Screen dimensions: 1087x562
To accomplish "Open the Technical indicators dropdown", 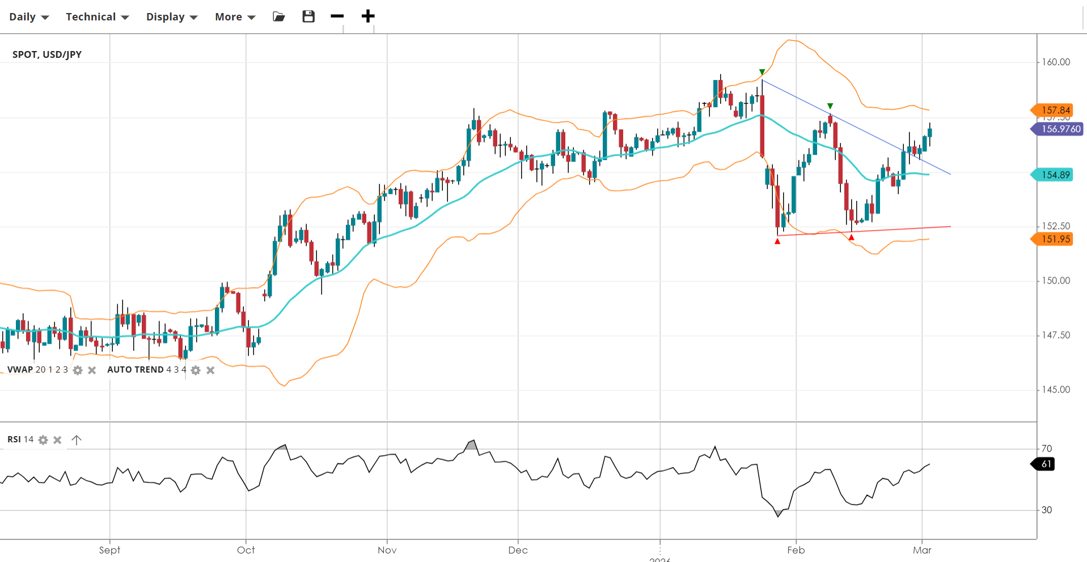I will pos(97,17).
